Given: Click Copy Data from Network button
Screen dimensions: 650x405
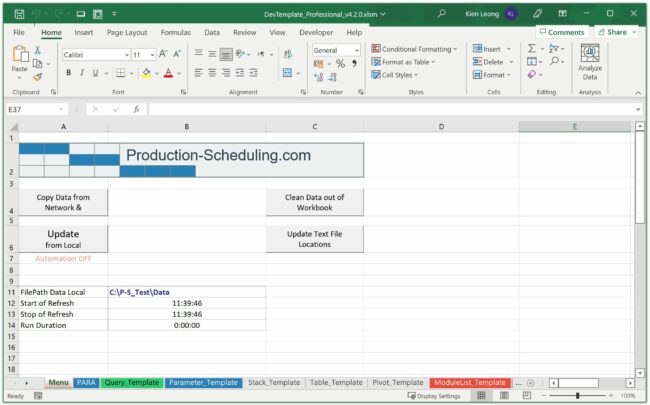Looking at the screenshot, I should pyautogui.click(x=63, y=202).
